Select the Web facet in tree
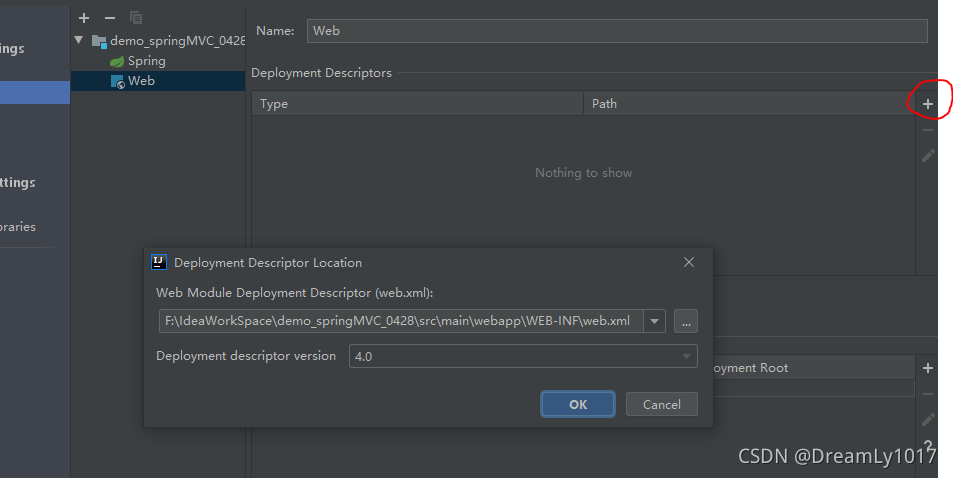 click(141, 81)
